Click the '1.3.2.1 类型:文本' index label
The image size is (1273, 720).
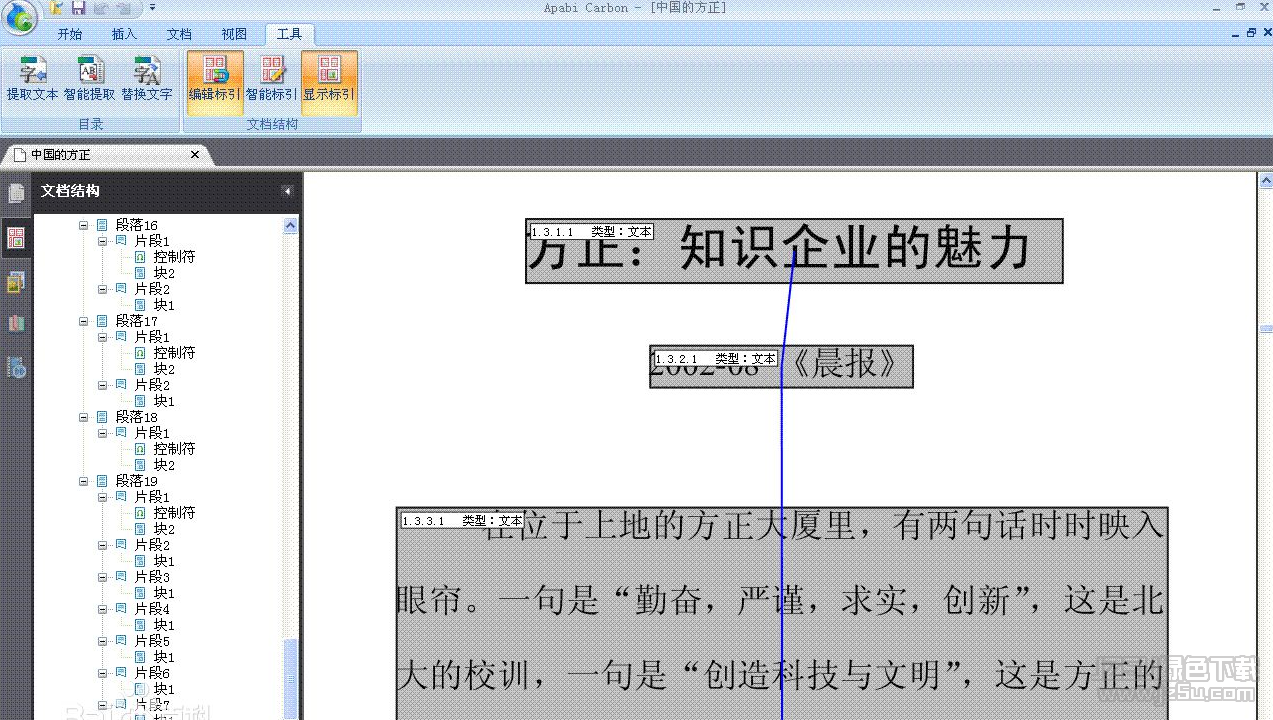pyautogui.click(x=716, y=359)
